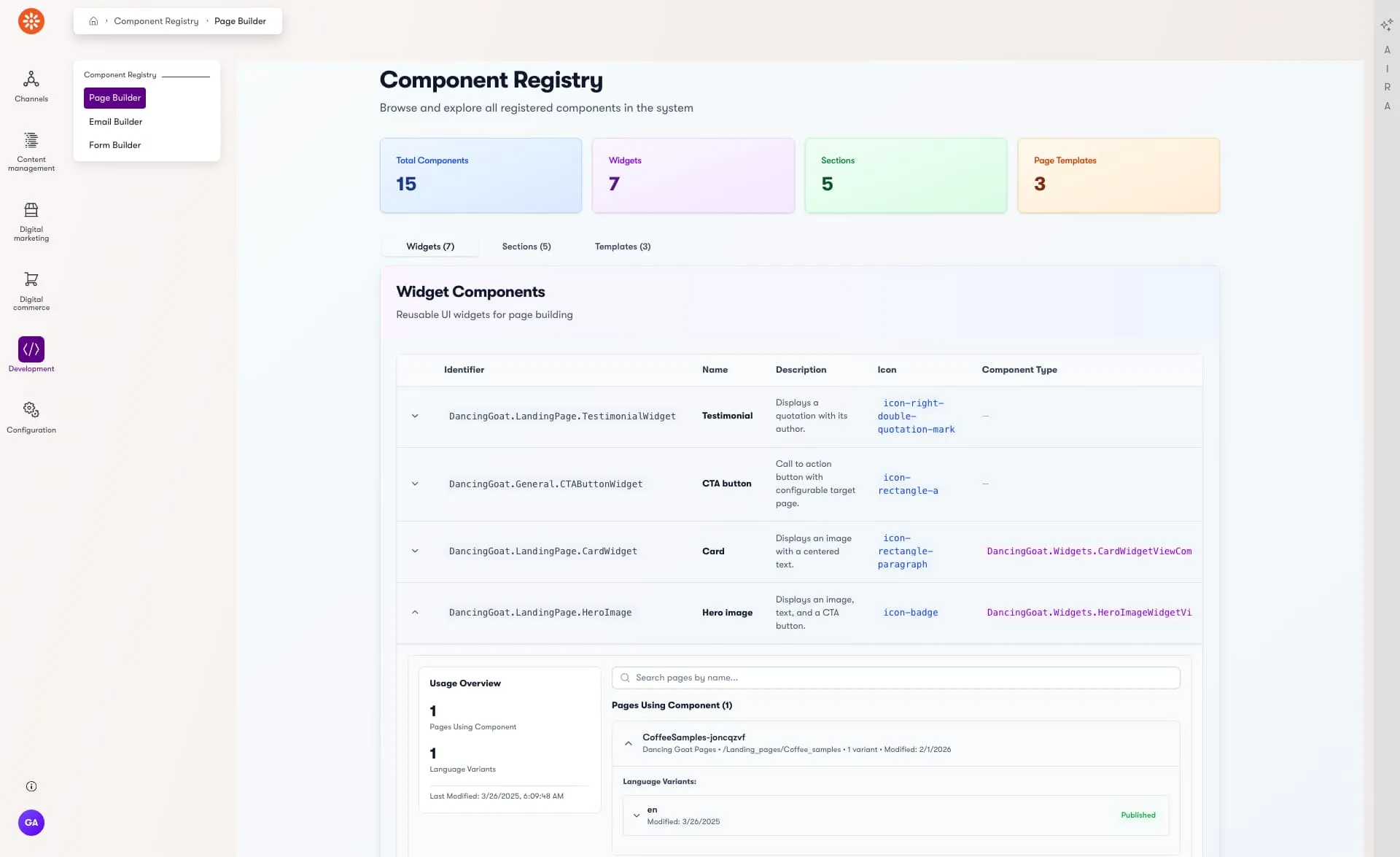1400x857 pixels.
Task: Expand the en language variant
Action: [637, 815]
